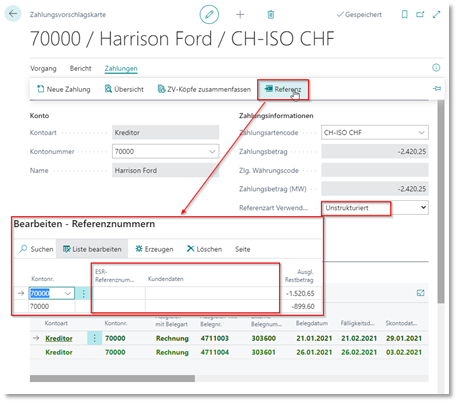Click the vertical scrollbar

pos(441,201)
